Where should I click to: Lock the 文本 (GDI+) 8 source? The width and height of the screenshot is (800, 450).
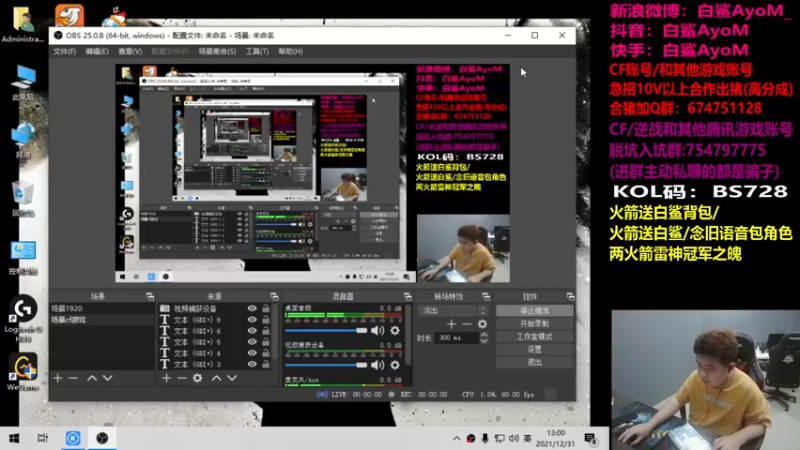point(266,319)
